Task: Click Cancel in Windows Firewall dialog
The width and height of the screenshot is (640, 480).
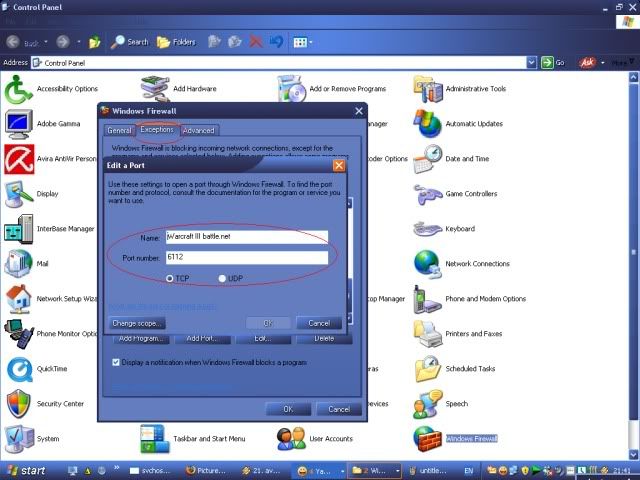Action: pyautogui.click(x=339, y=409)
